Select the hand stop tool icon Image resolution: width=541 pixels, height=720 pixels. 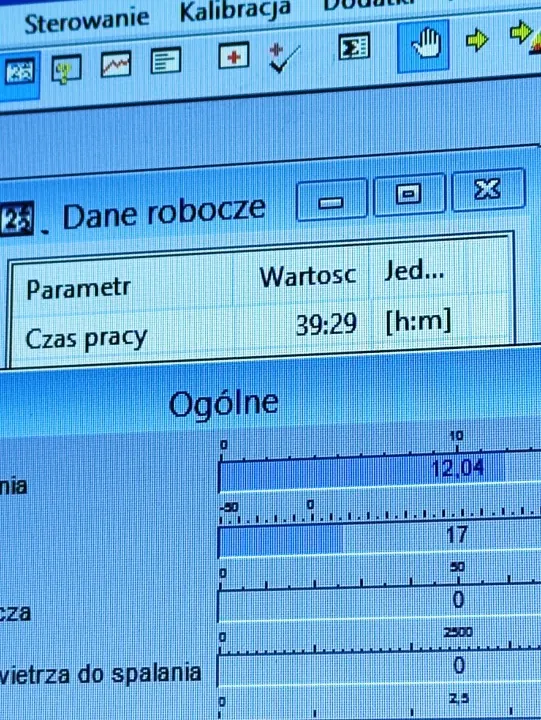(423, 46)
